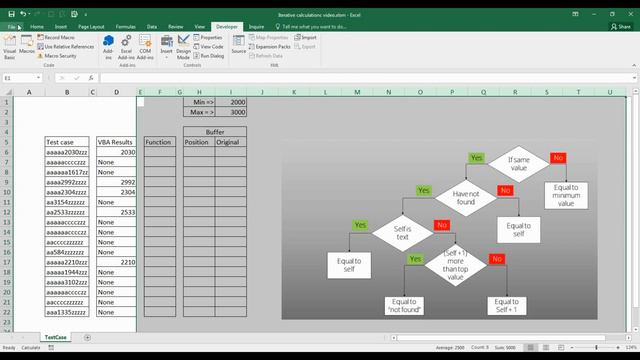Click the If same value diamond

pyautogui.click(x=519, y=164)
